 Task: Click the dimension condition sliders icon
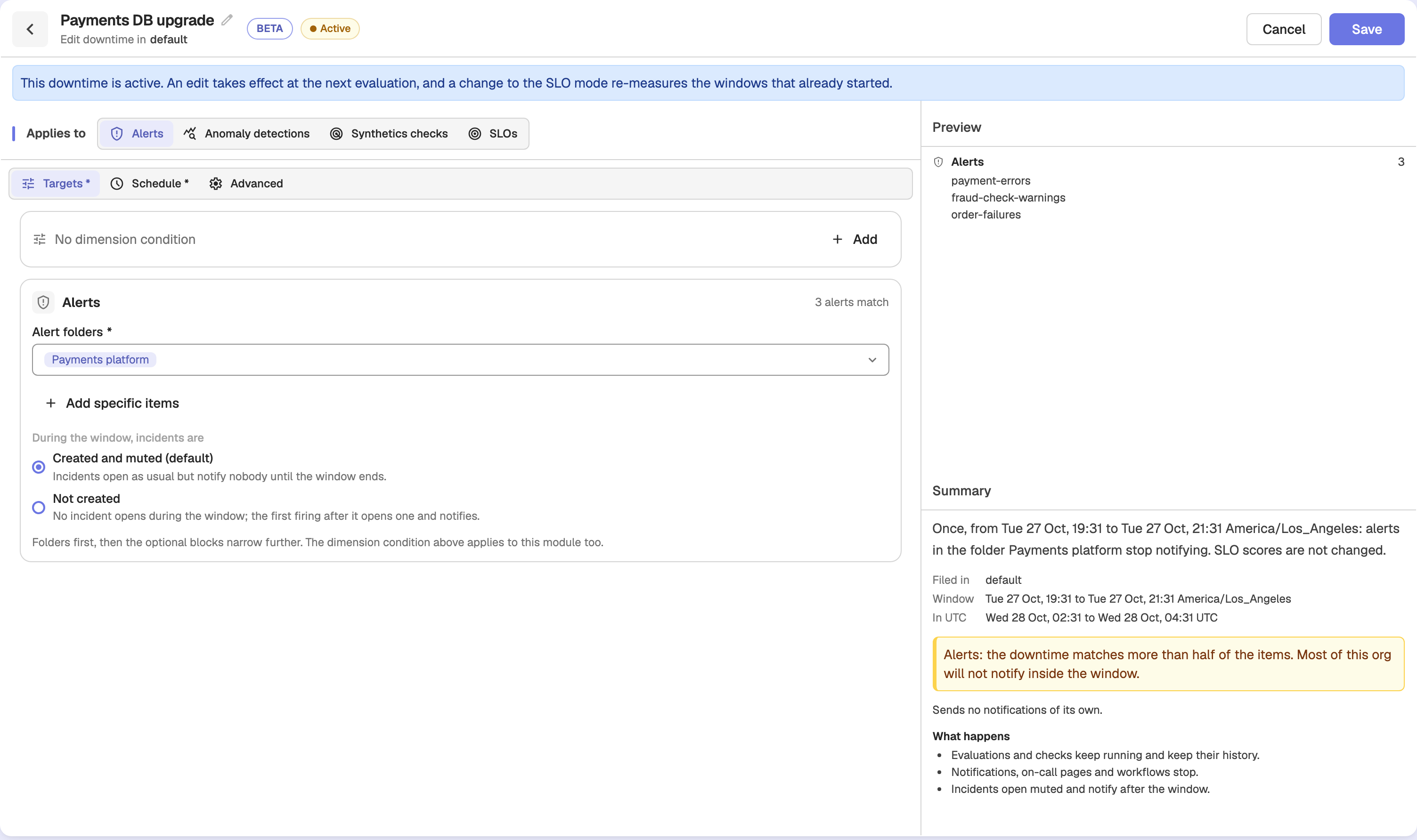tap(40, 240)
